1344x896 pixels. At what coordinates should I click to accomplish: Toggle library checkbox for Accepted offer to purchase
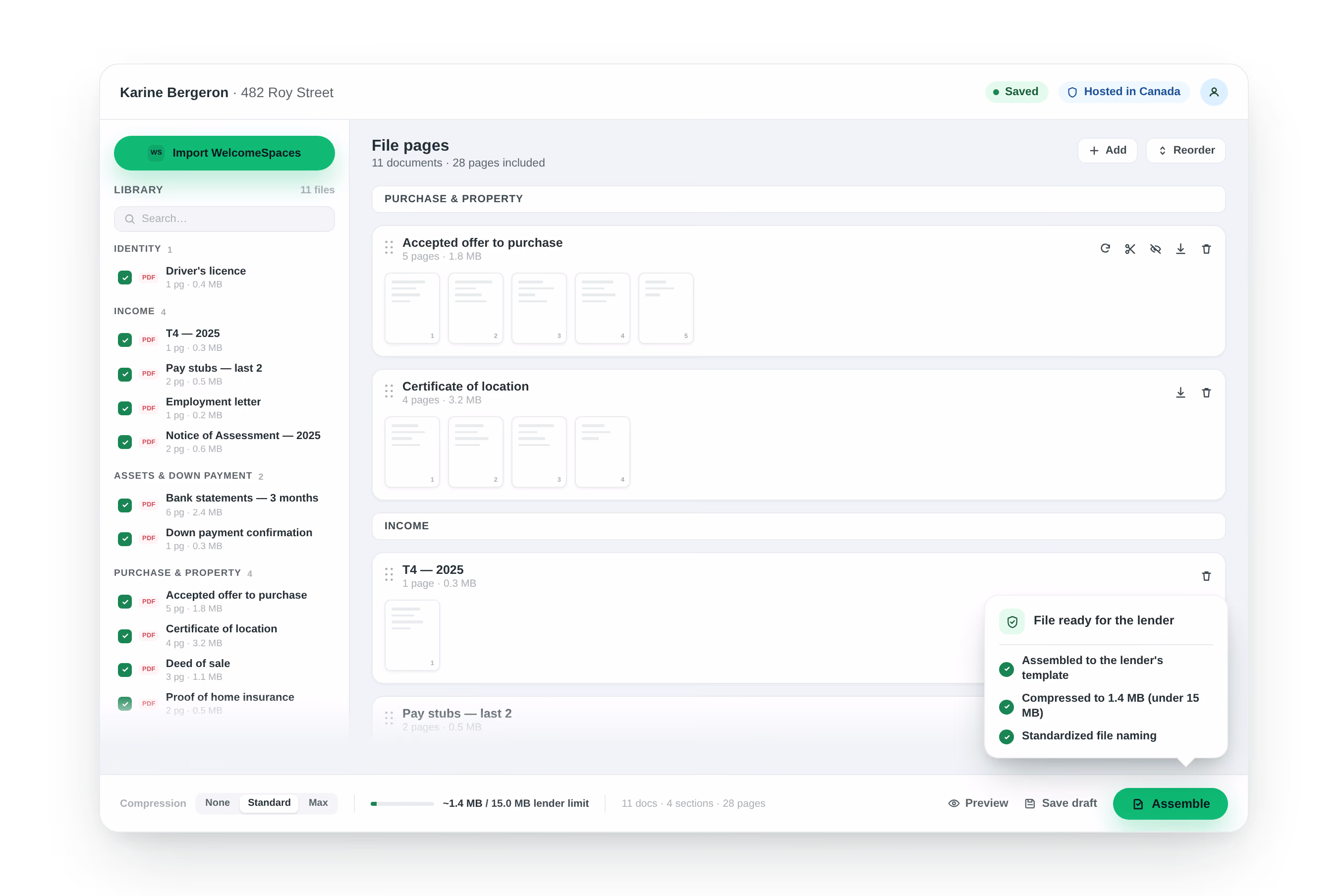124,601
